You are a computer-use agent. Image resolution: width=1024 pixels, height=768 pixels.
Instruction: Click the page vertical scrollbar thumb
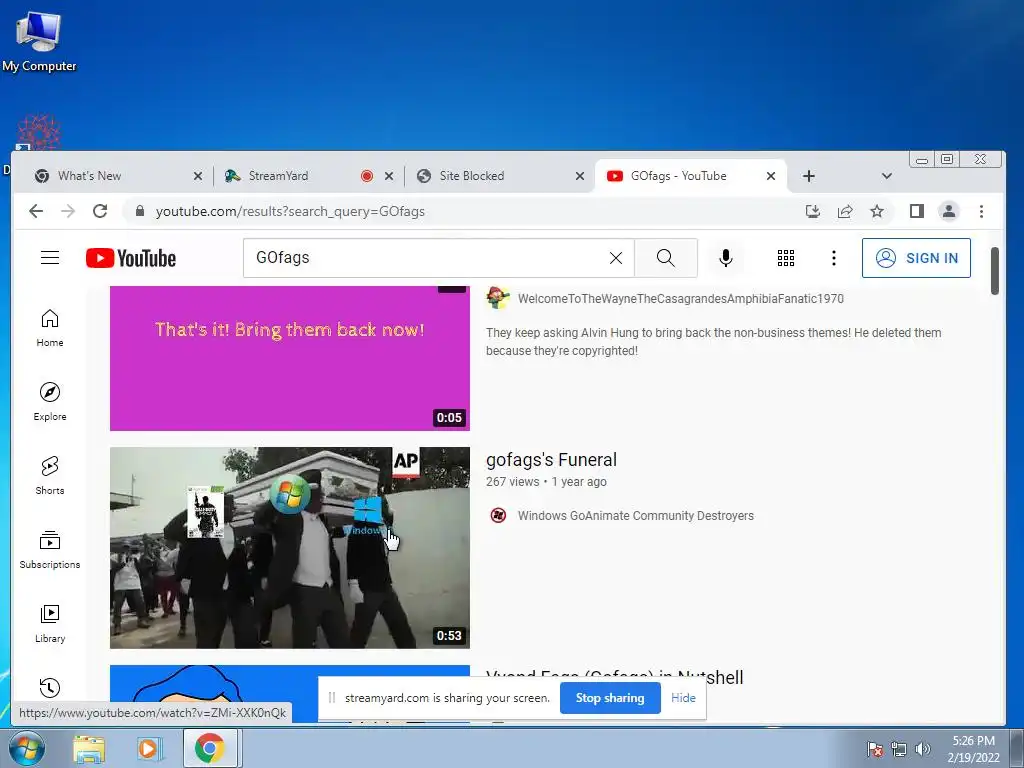[x=995, y=270]
